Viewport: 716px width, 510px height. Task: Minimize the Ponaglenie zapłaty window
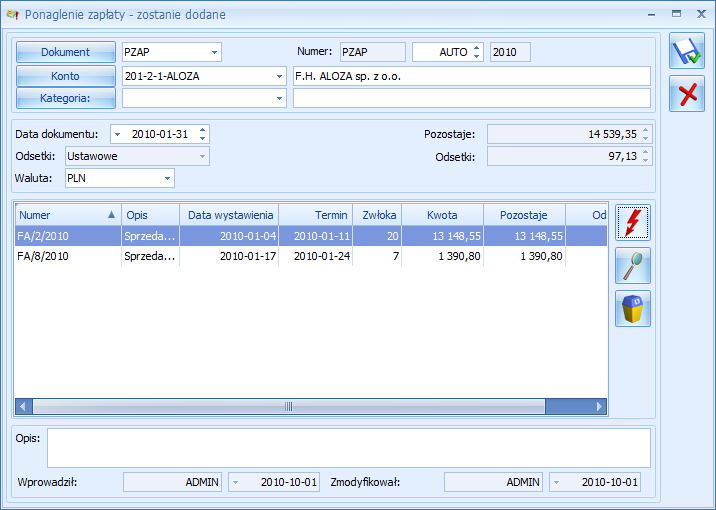652,15
